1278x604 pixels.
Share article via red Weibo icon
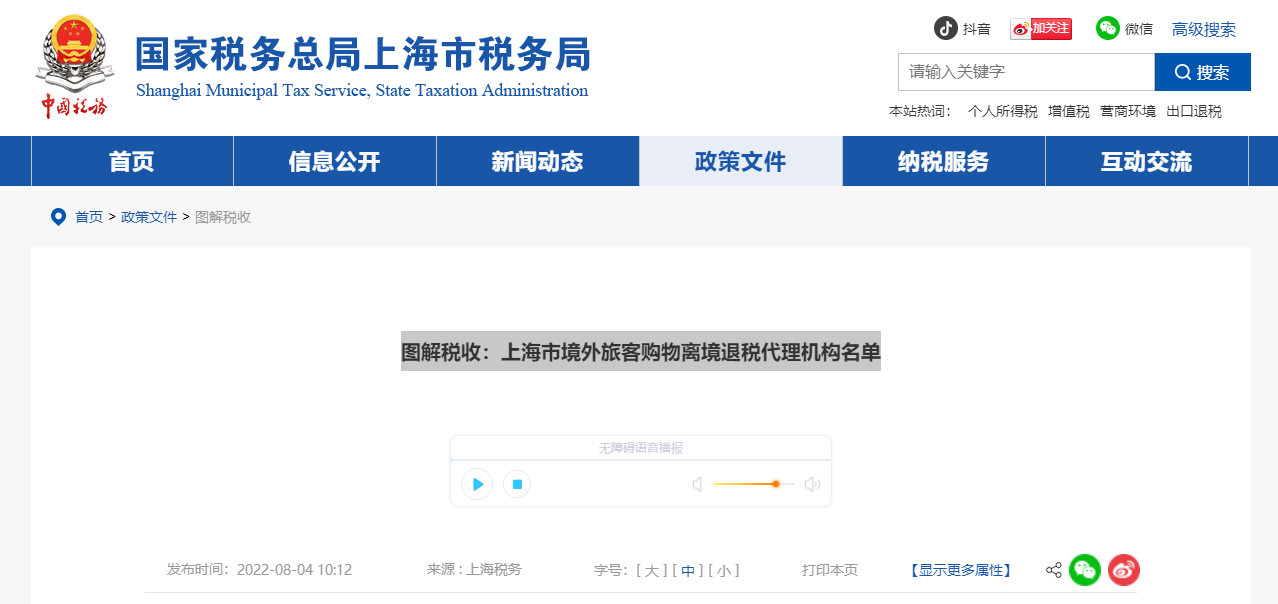(1124, 570)
